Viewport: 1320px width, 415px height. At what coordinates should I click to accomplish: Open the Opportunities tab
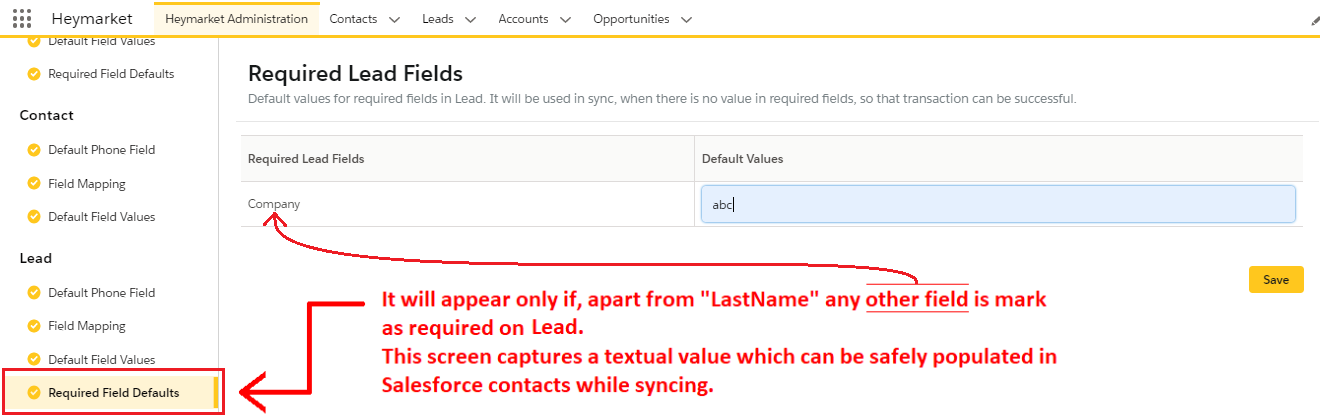631,19
